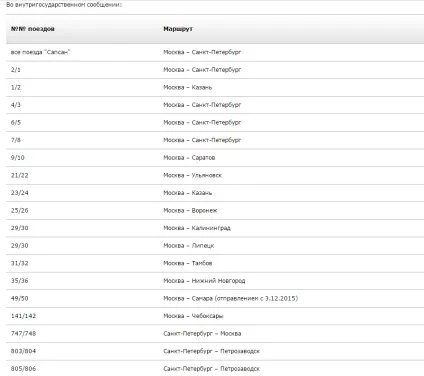
Task: Select the 'все поезда "Сапсан"' cell
Action: click(40, 52)
